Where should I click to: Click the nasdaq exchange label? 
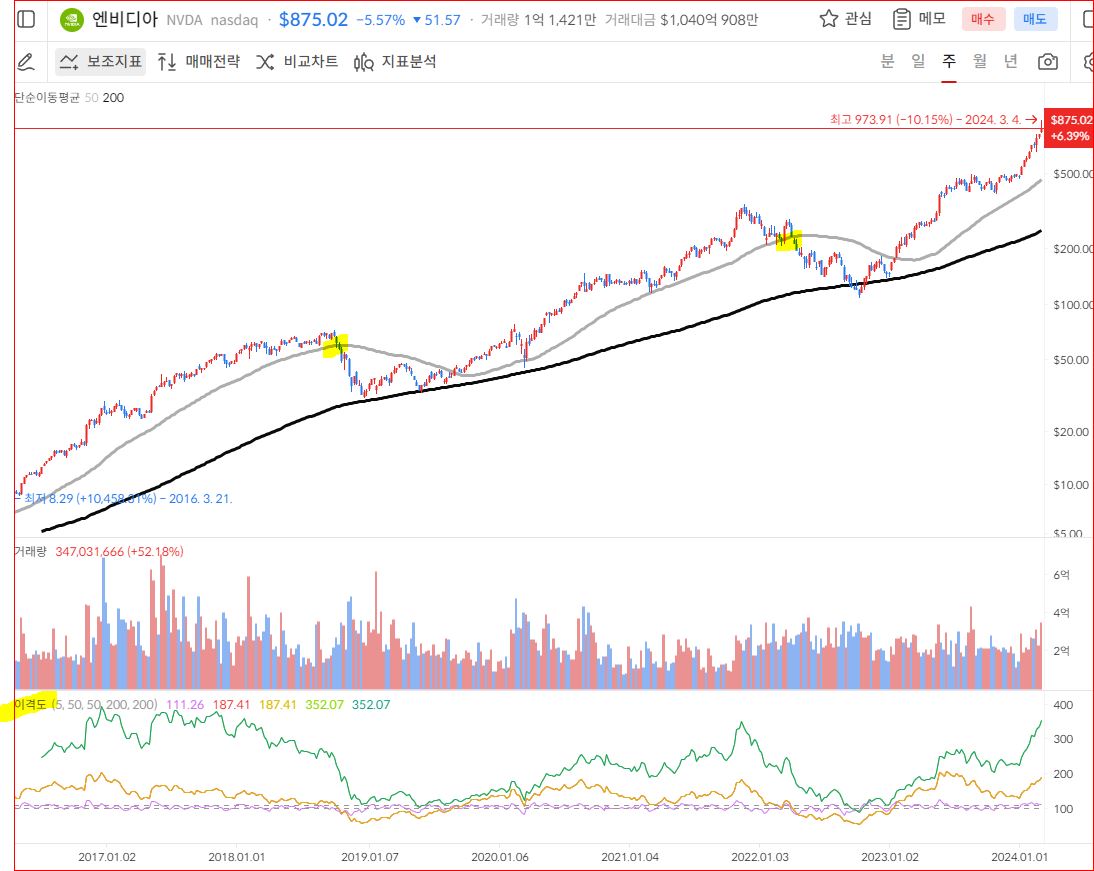[x=234, y=20]
